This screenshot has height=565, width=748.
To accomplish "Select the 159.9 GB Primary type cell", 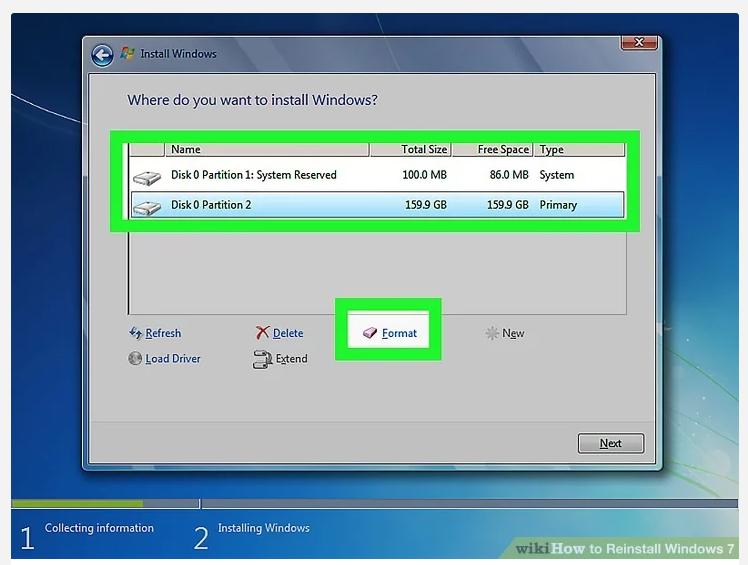I will 558,205.
